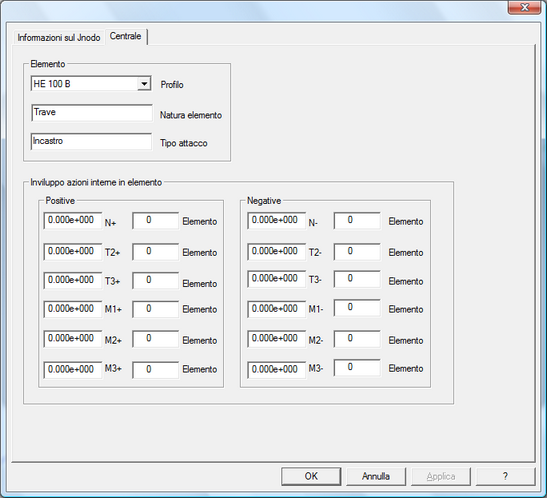Click the HE 100 B profile combo box
Viewport: 547px width, 498px height.
coord(91,84)
